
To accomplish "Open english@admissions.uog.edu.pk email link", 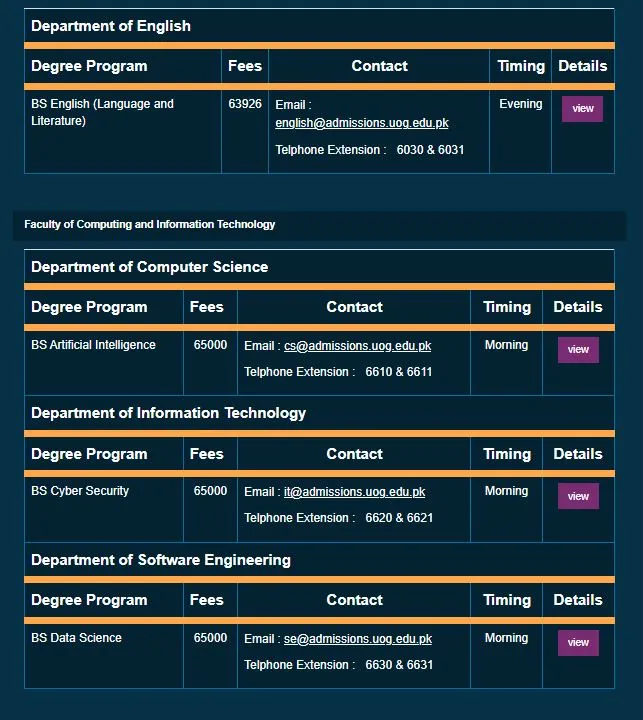I will [362, 123].
